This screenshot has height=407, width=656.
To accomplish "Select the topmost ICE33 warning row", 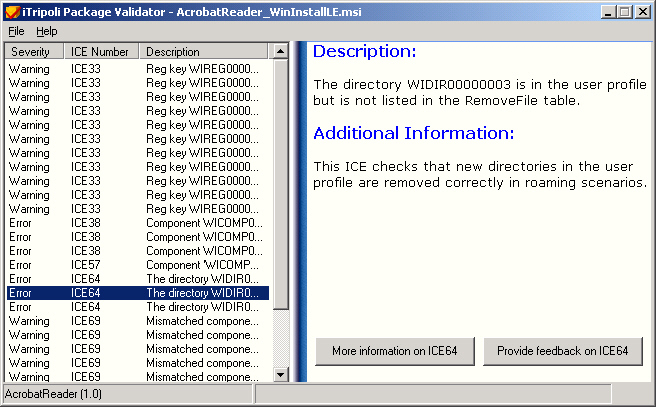I will tap(137, 69).
